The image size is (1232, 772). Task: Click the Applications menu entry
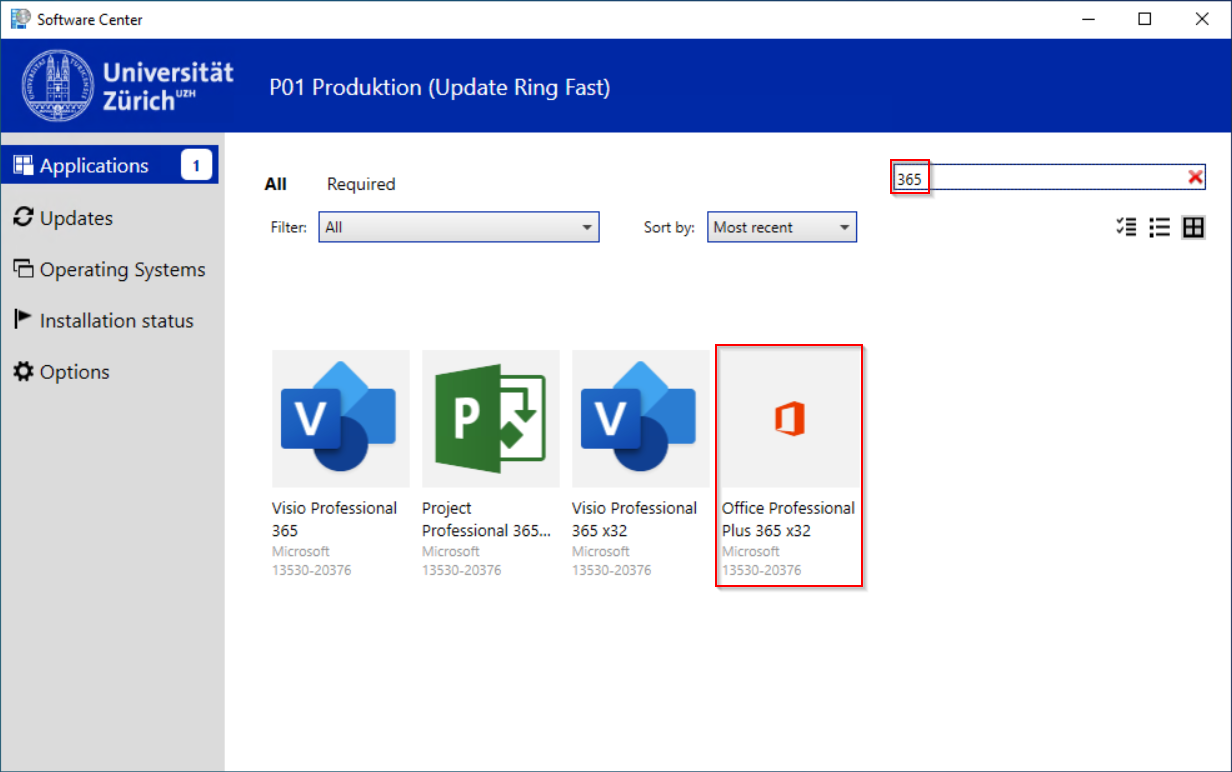tap(96, 165)
